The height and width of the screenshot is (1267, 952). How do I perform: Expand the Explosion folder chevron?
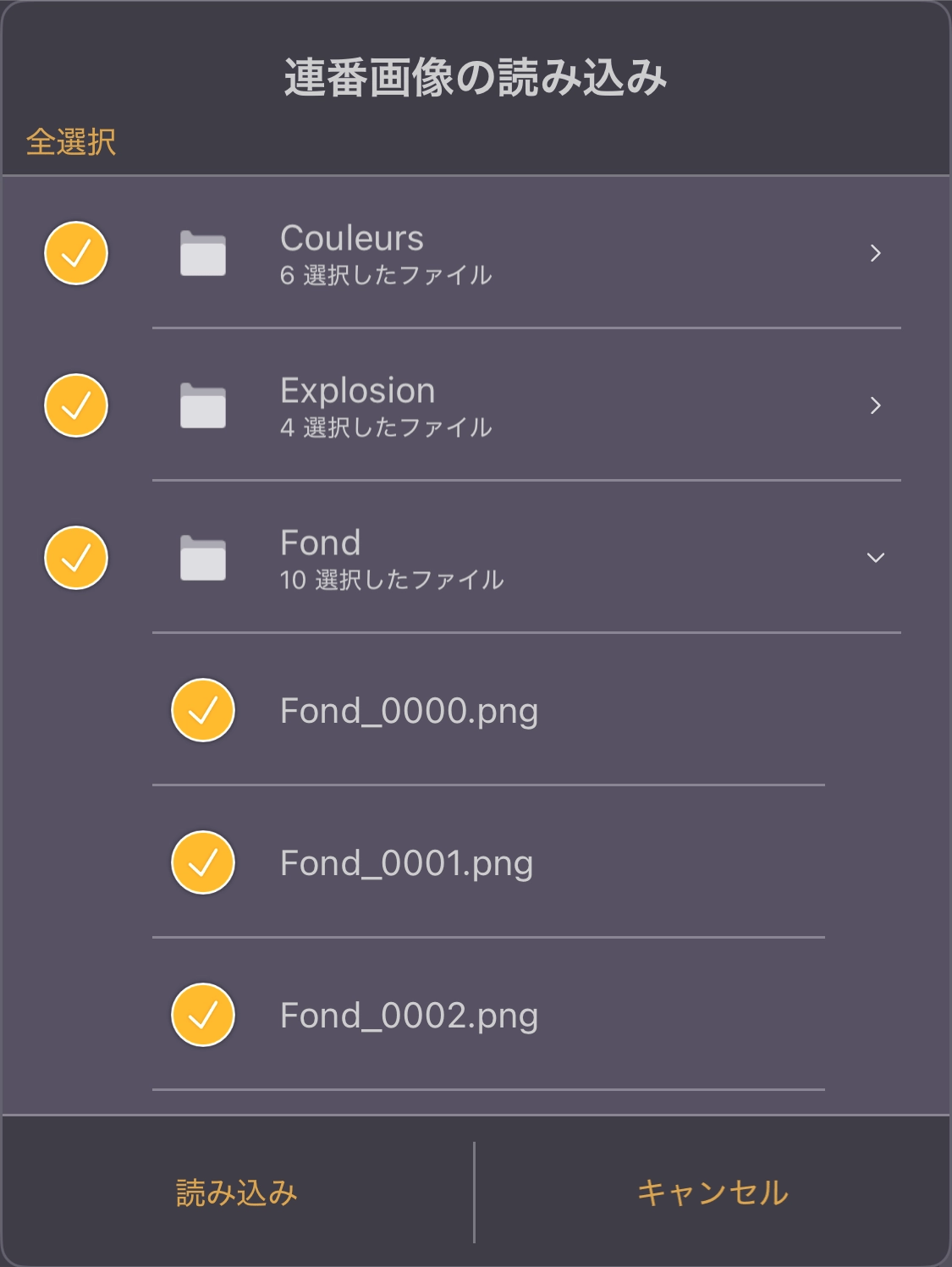[876, 405]
